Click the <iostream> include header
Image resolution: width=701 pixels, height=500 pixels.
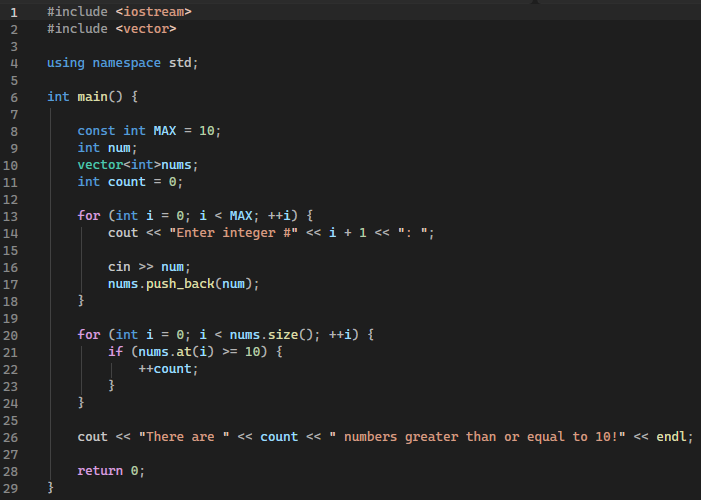pyautogui.click(x=153, y=12)
